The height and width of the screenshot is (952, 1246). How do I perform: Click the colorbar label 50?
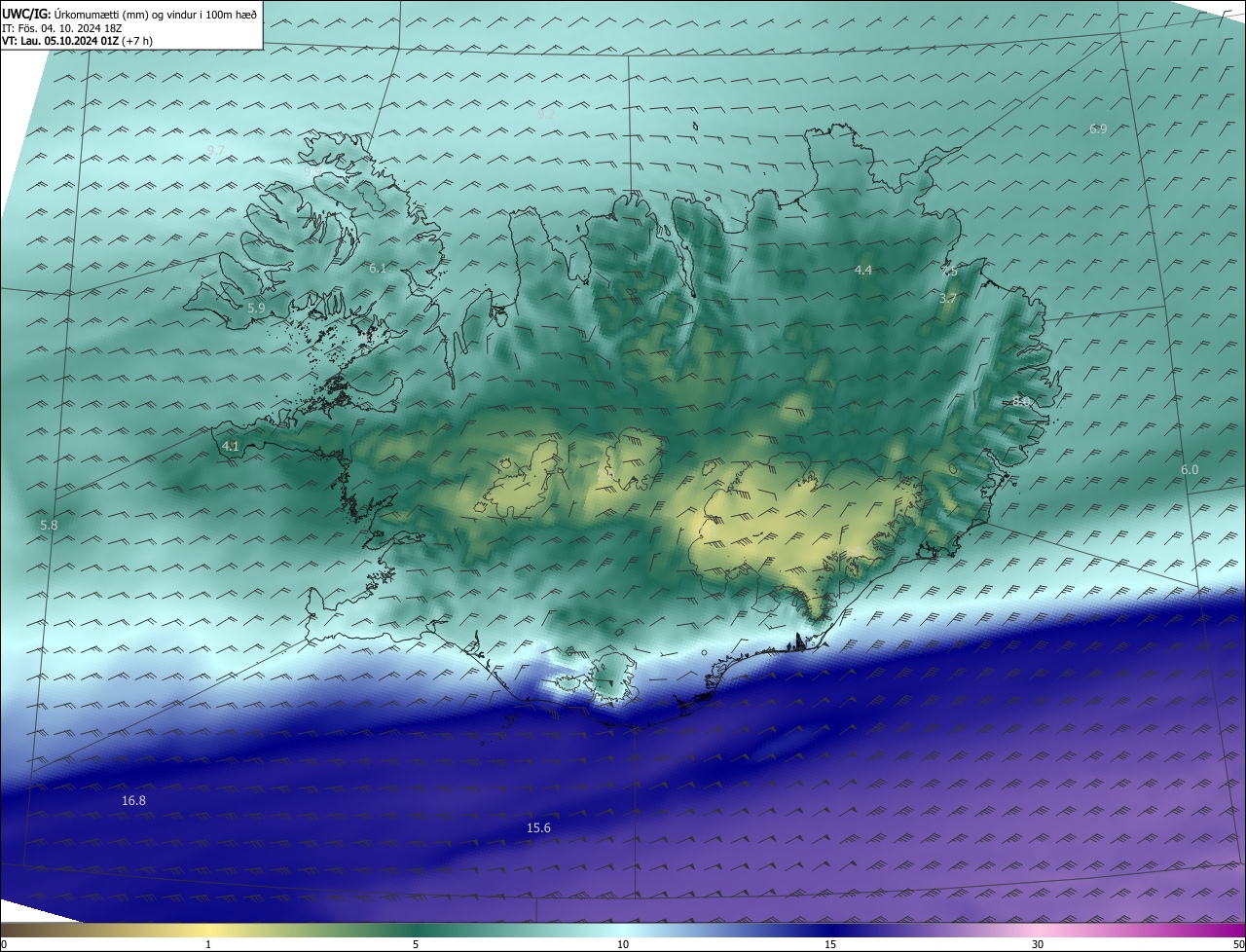pyautogui.click(x=1239, y=944)
